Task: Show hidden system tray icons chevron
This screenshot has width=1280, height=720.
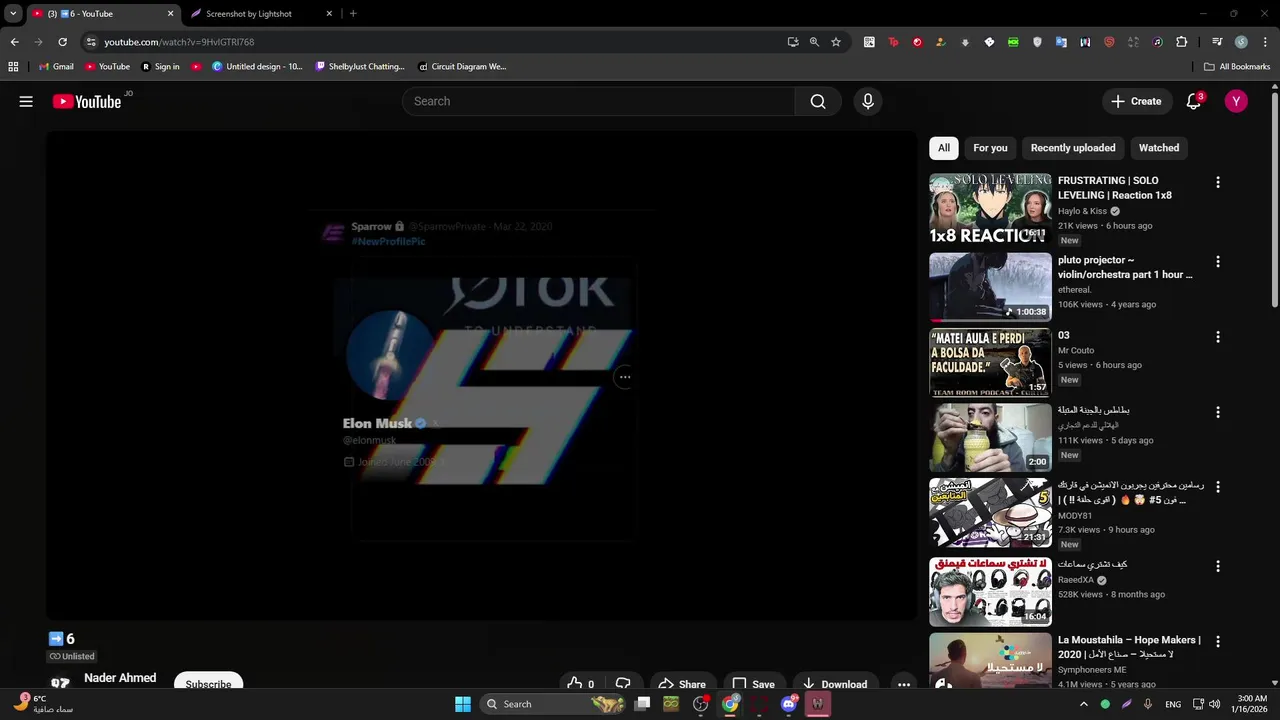Action: 1083,704
